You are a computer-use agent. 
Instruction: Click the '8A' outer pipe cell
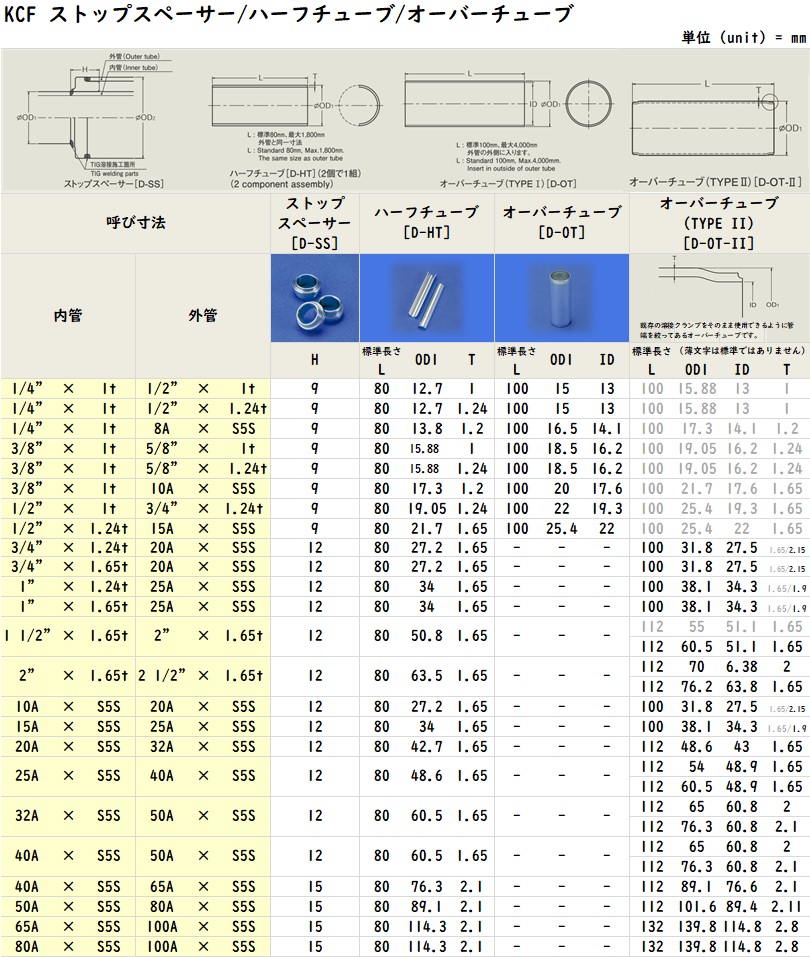(x=162, y=429)
